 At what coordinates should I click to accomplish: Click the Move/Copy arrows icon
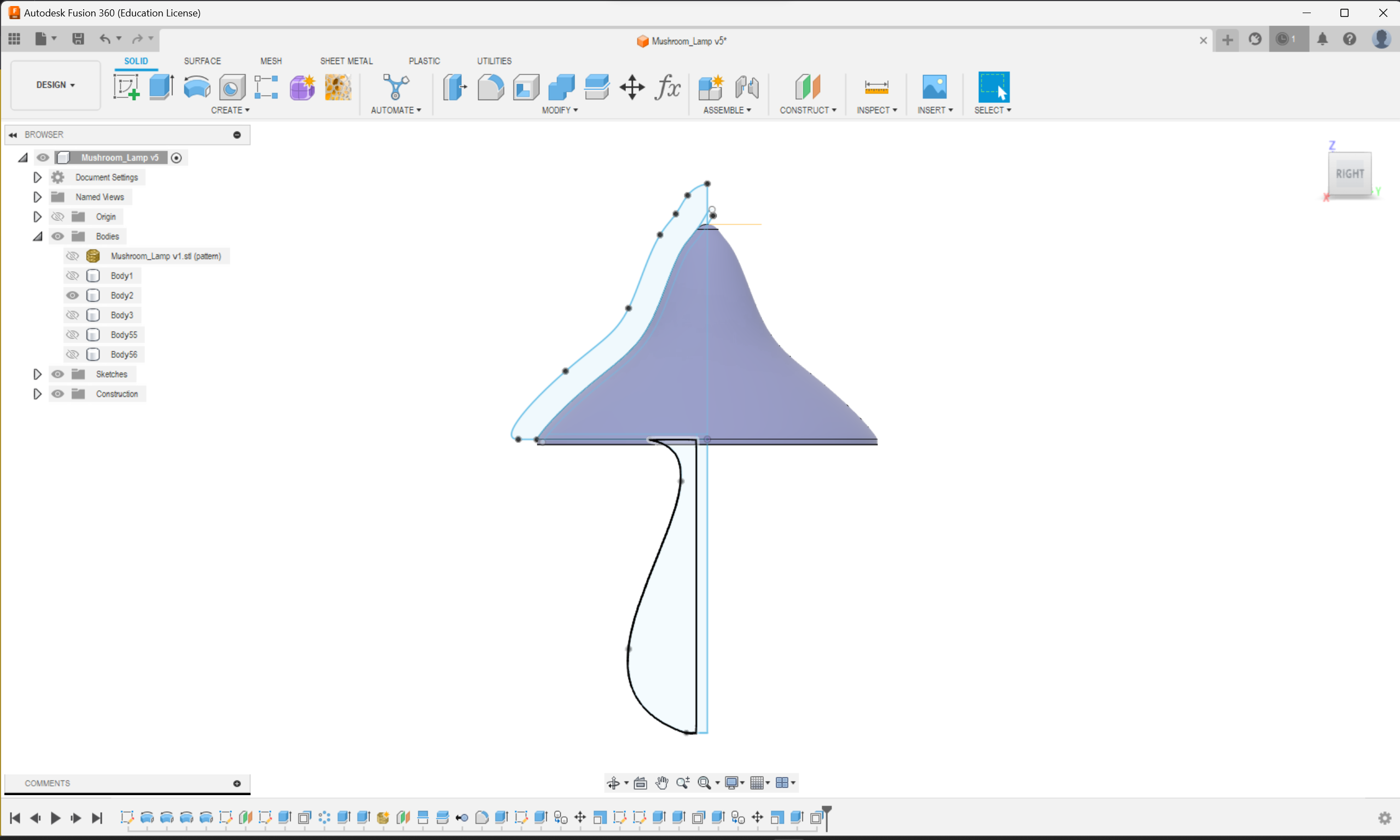(x=632, y=87)
